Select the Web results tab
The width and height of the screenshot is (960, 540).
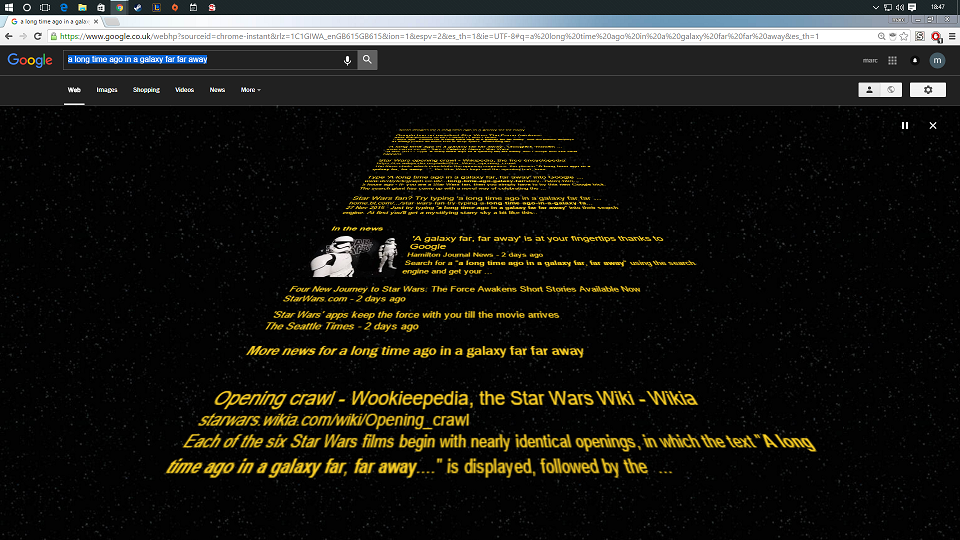pos(74,90)
